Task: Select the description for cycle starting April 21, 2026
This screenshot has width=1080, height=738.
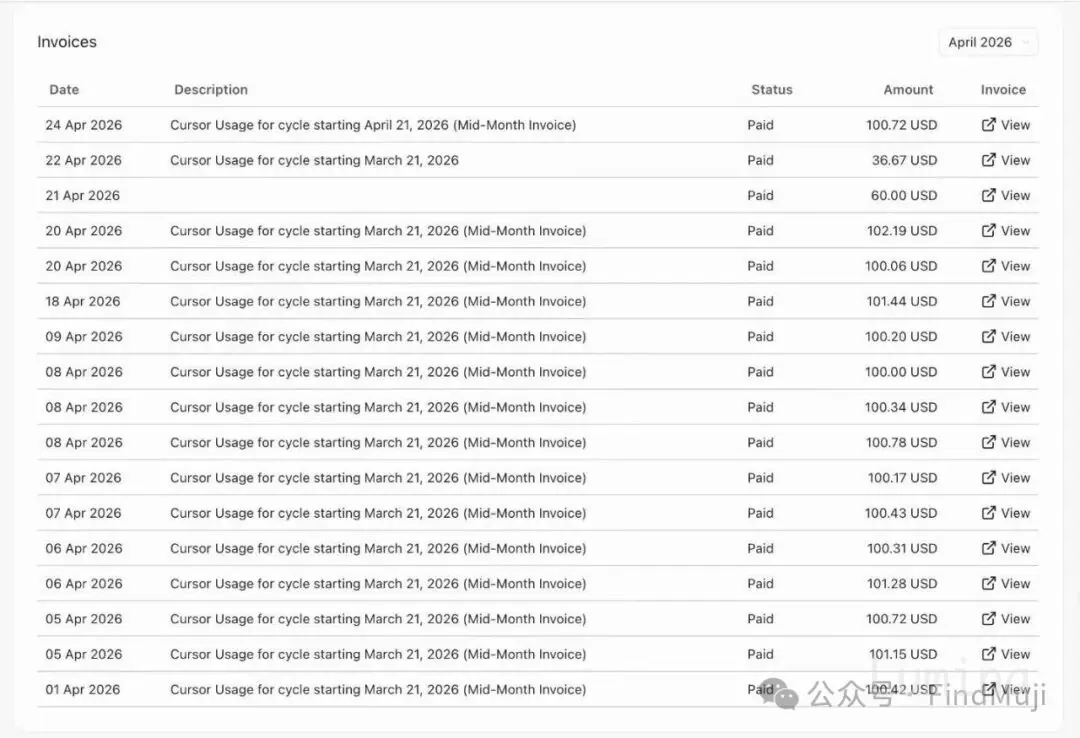Action: click(x=373, y=125)
